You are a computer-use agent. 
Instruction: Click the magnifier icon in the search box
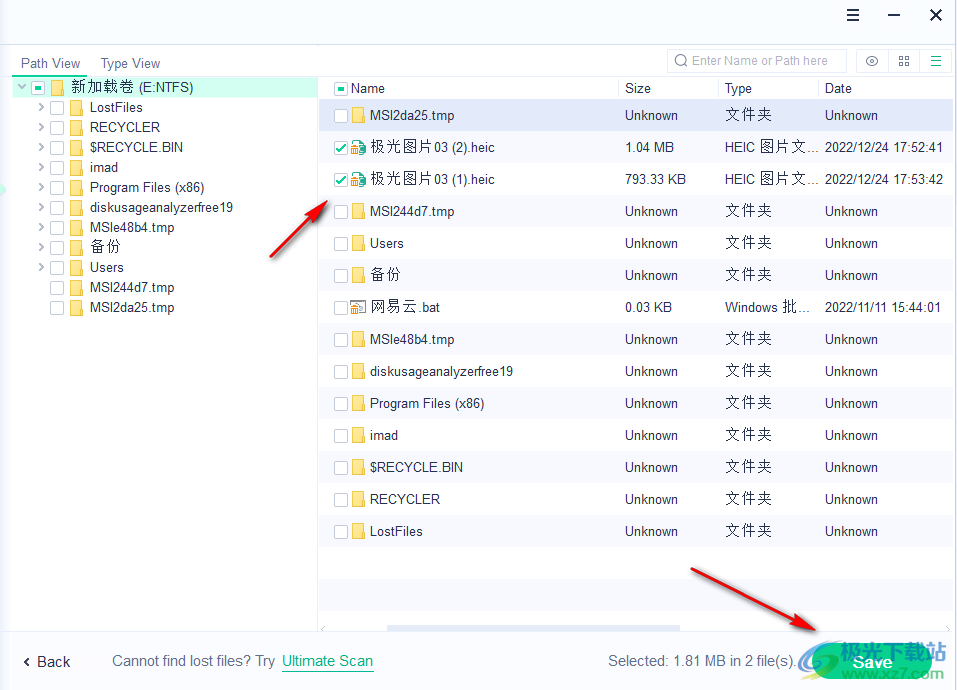[681, 60]
